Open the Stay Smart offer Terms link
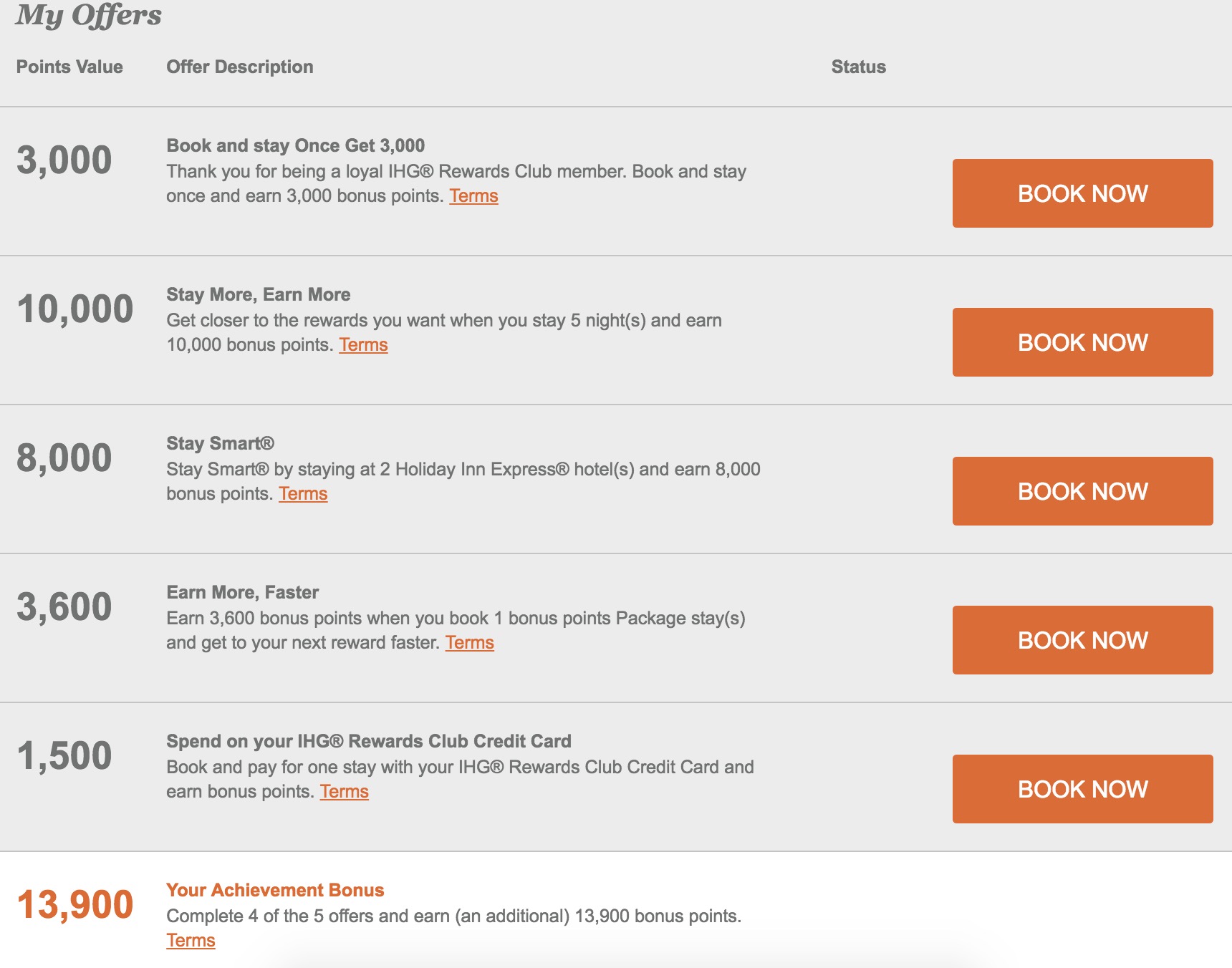Image resolution: width=1232 pixels, height=968 pixels. tap(303, 494)
